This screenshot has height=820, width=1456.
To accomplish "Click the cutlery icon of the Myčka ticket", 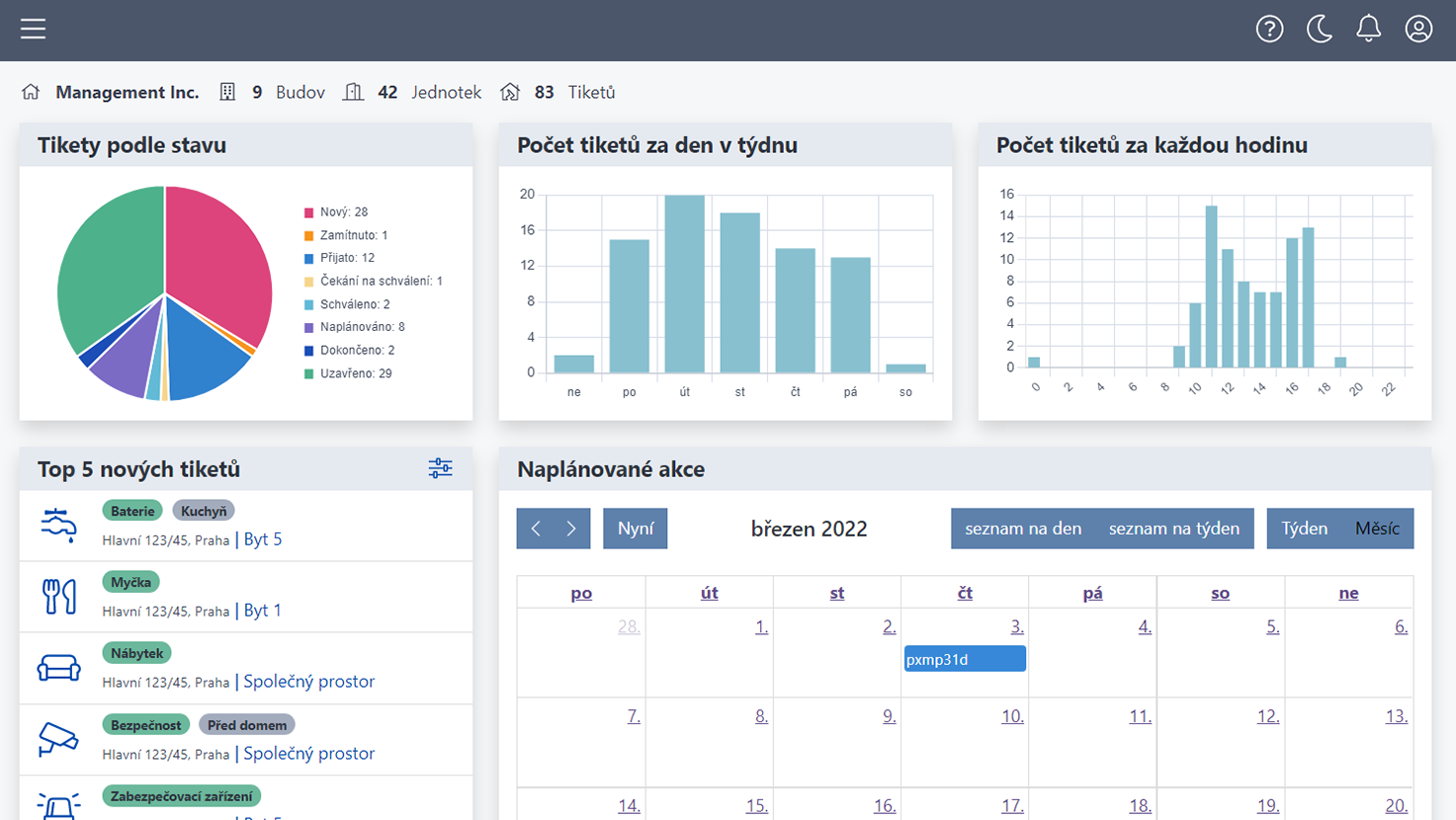I will coord(58,597).
